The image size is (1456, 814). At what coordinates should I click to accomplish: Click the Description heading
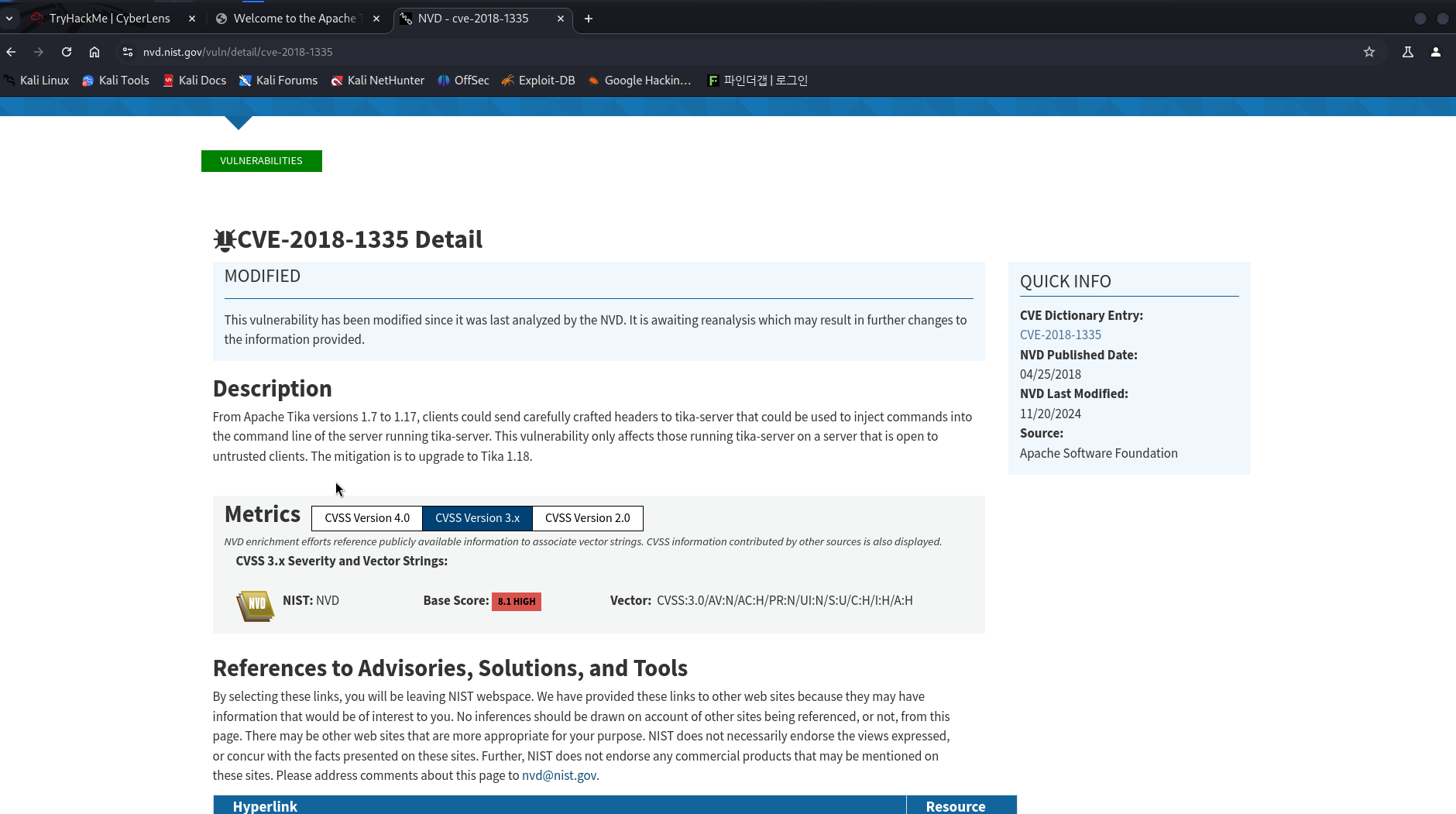272,389
